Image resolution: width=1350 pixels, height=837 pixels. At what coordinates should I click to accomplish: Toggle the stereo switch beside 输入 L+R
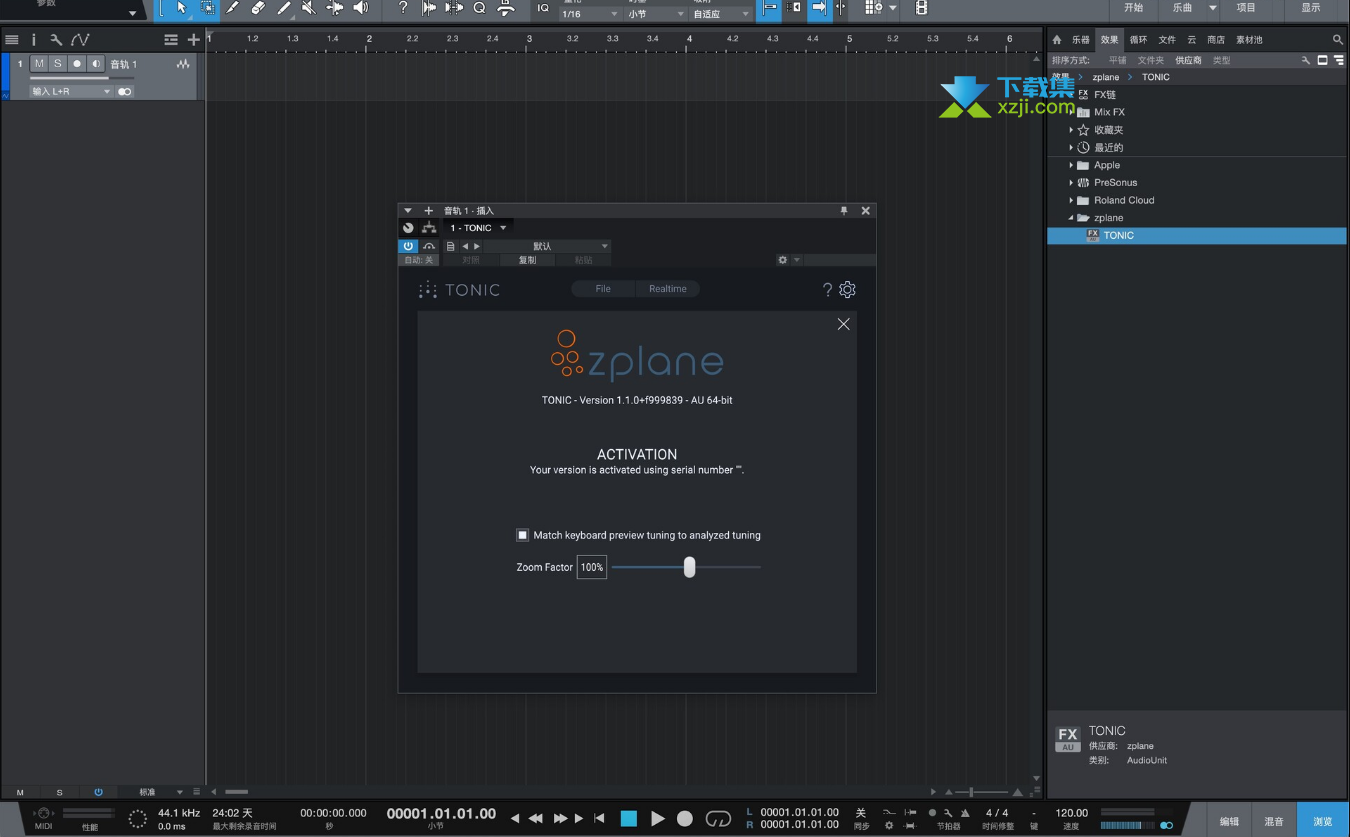pos(125,91)
